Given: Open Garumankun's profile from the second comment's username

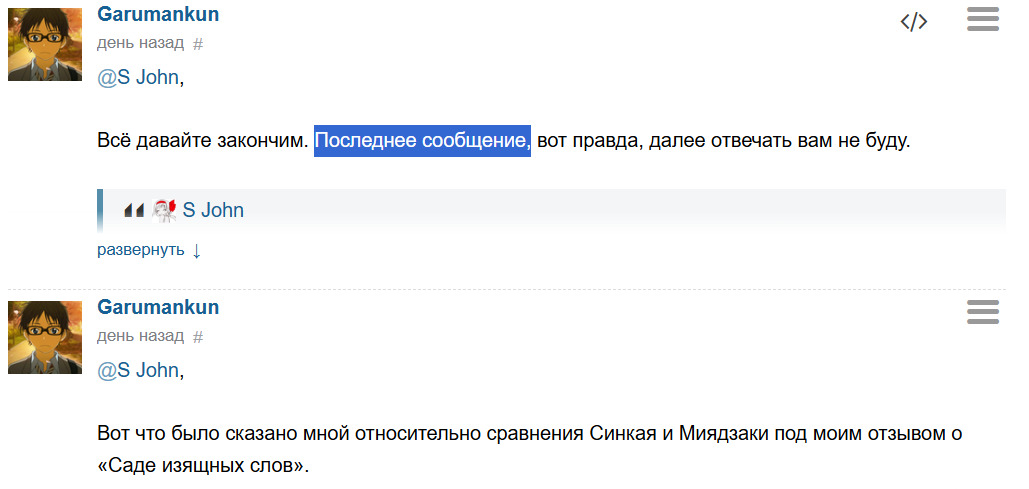Looking at the screenshot, I should (x=158, y=307).
